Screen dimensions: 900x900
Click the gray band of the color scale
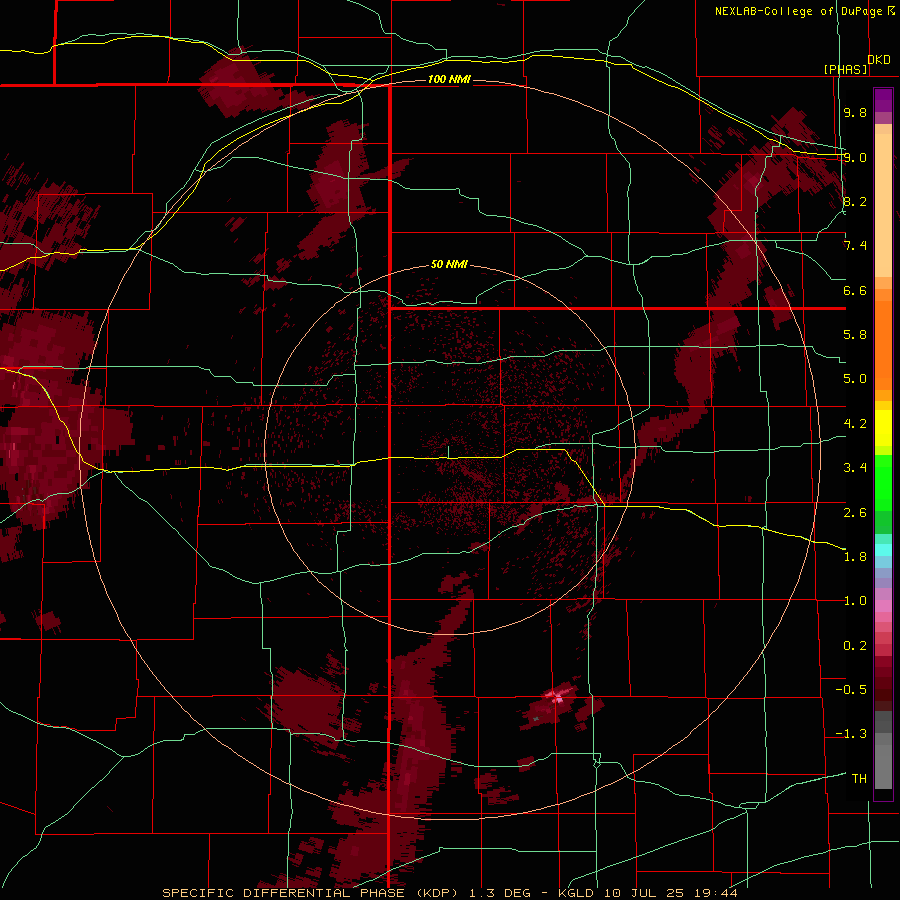(x=883, y=750)
